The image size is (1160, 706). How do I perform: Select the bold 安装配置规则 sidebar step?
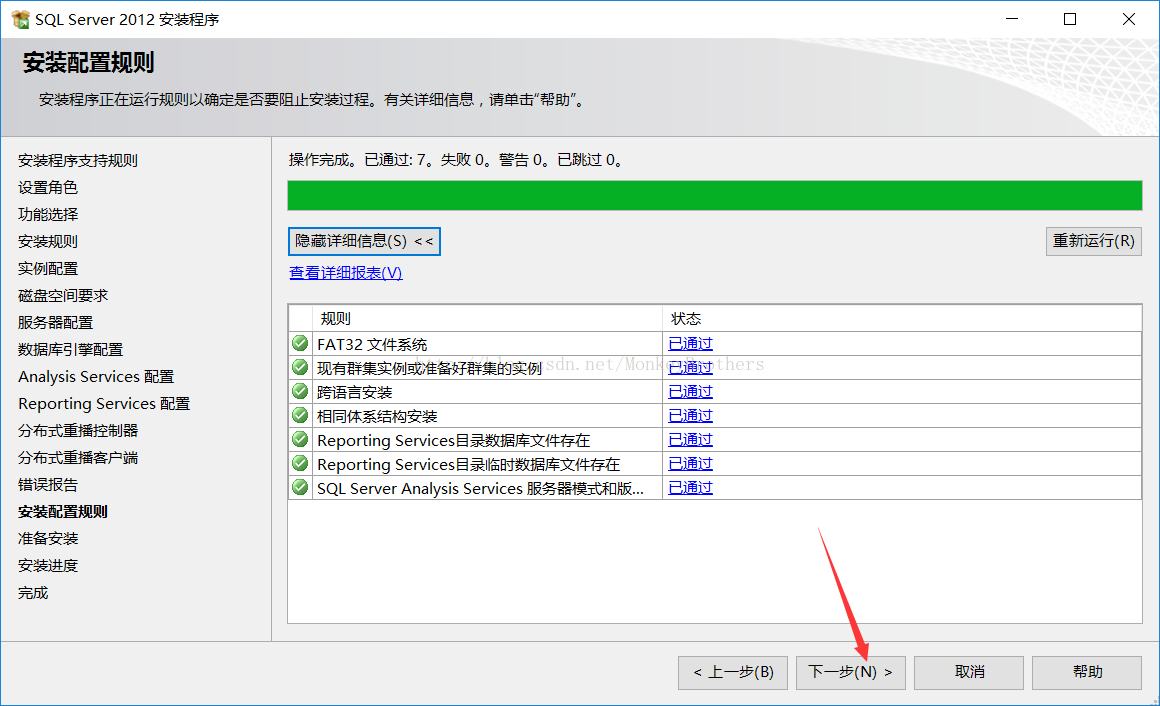[63, 512]
